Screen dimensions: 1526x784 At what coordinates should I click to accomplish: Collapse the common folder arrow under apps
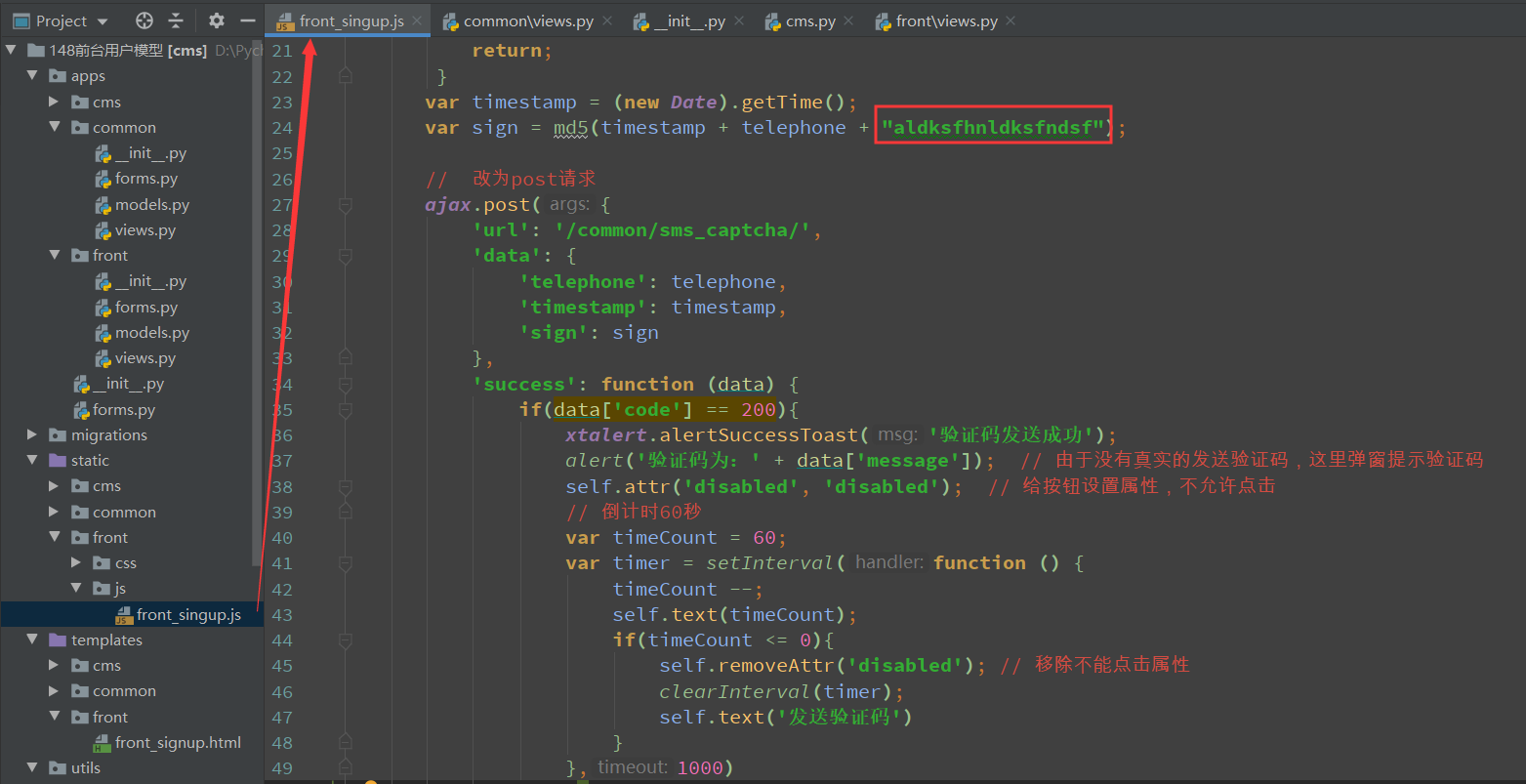click(54, 128)
